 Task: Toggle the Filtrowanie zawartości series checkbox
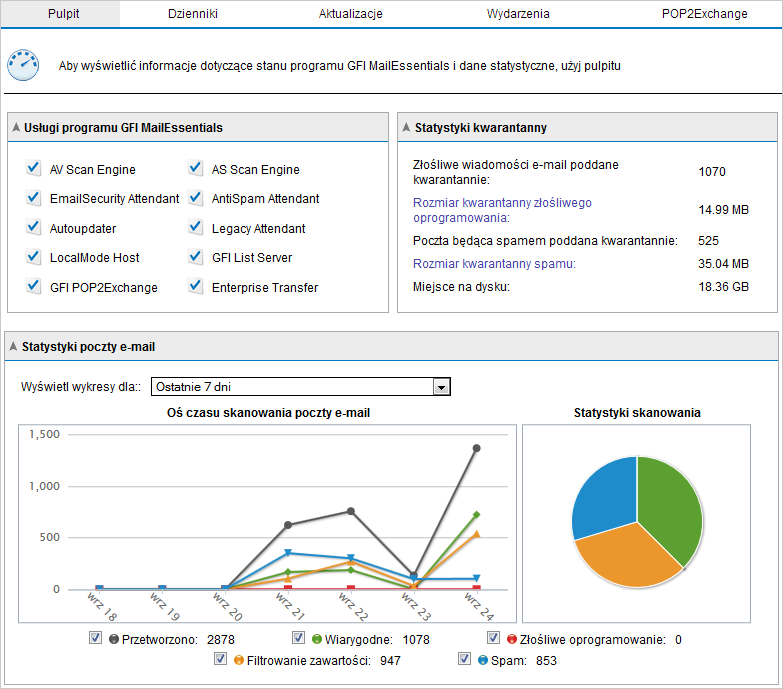tap(220, 659)
